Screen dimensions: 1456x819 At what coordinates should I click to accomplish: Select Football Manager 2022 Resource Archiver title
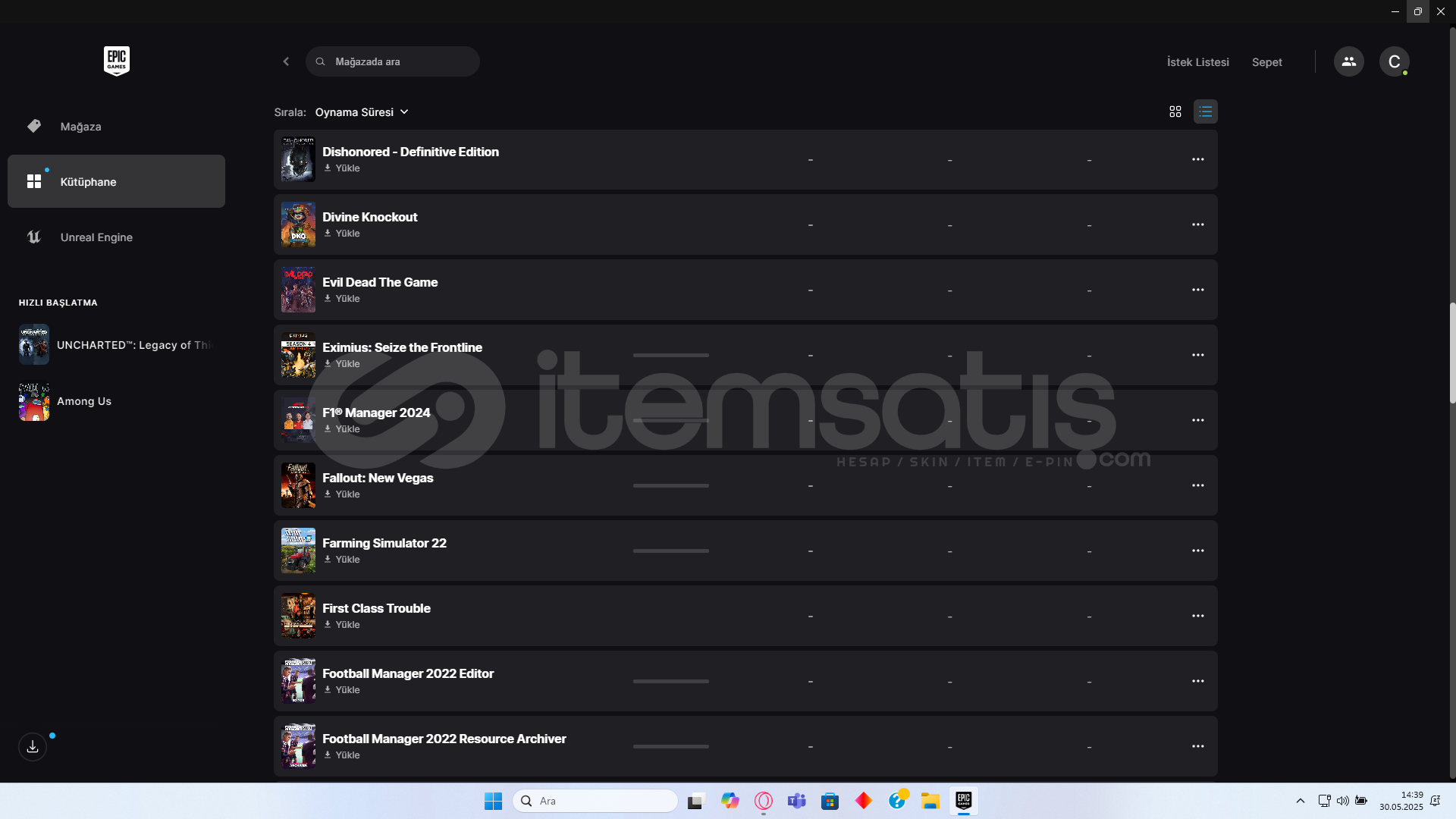[444, 739]
